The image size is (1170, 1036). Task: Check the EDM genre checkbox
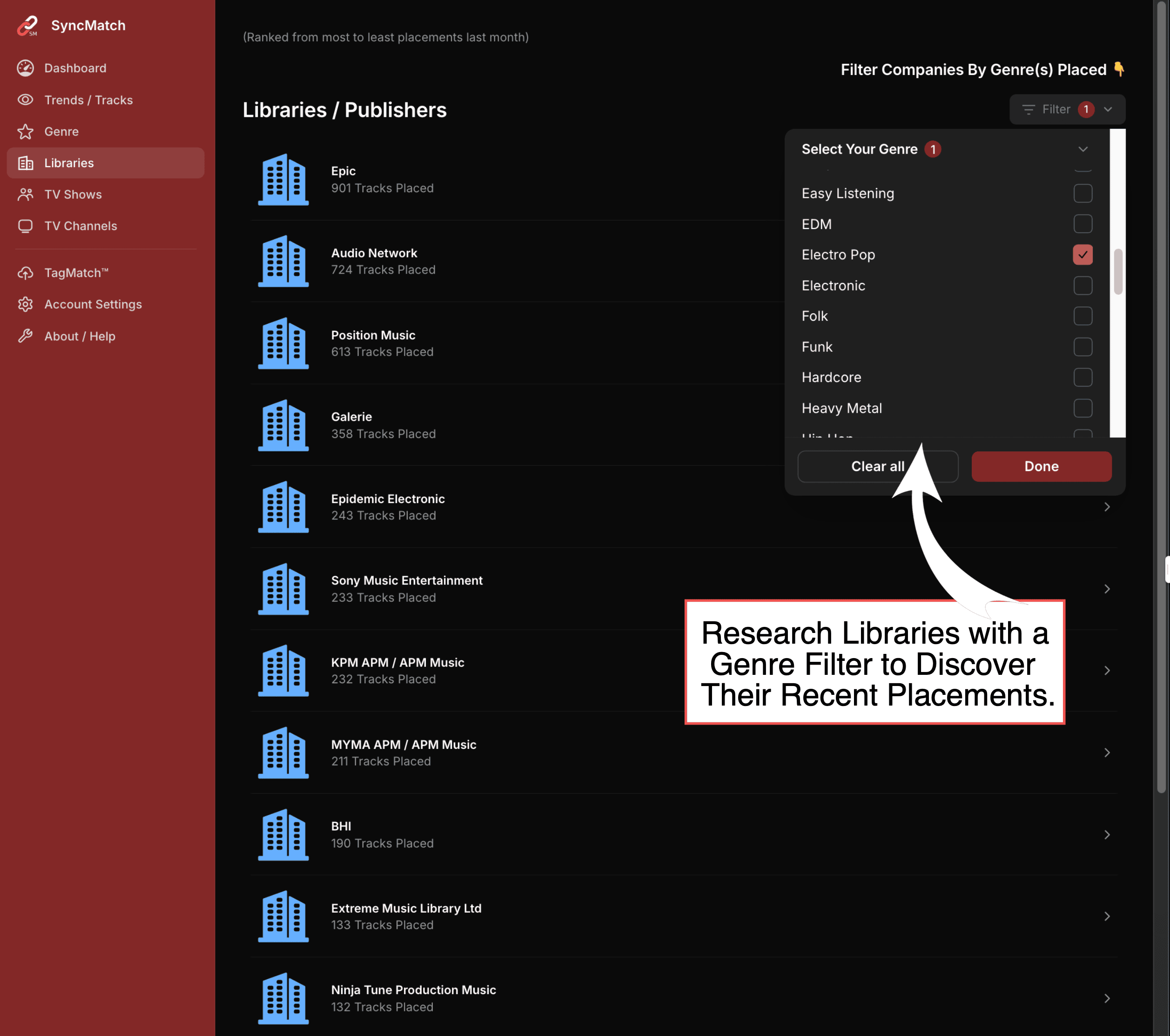coord(1083,224)
